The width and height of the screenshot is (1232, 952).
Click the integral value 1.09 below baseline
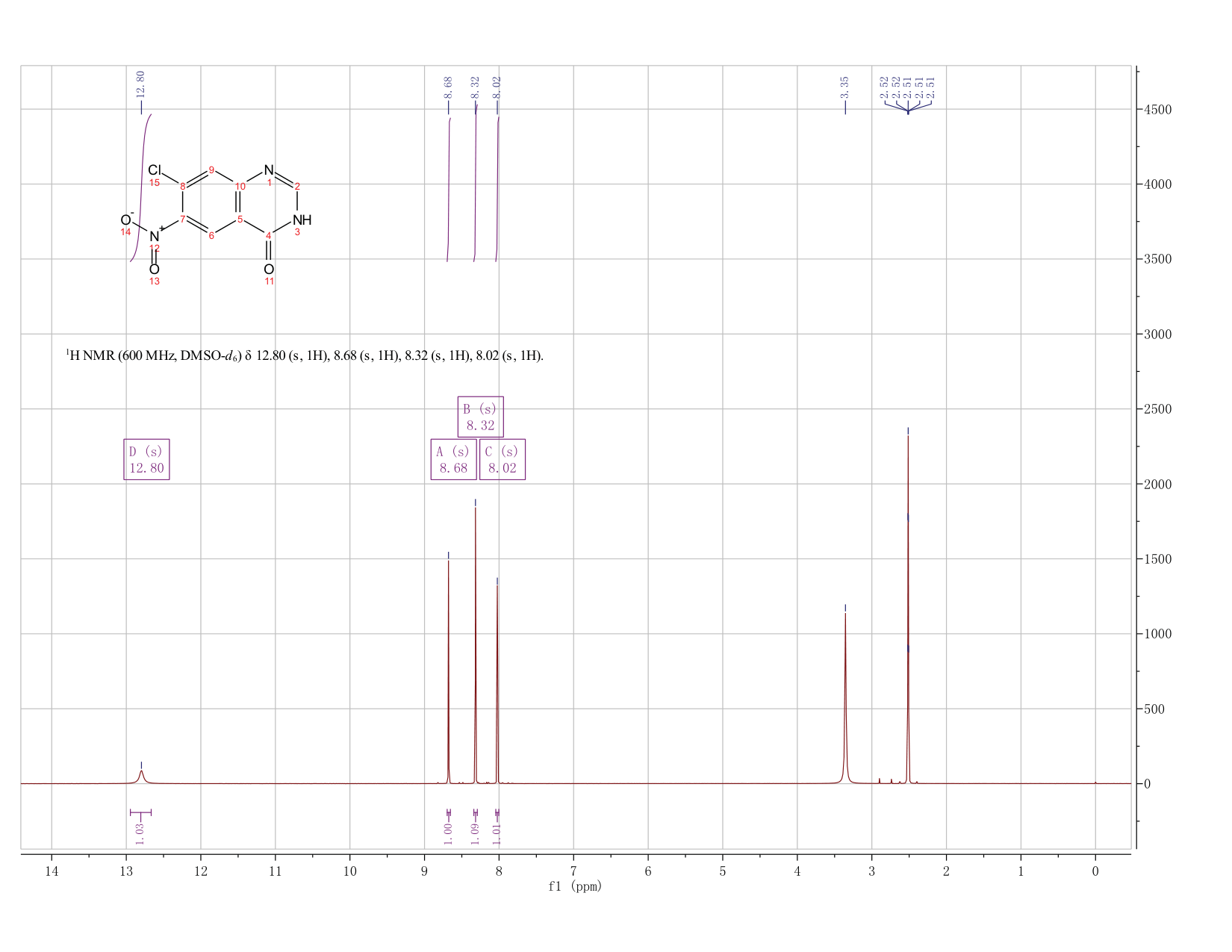[x=475, y=833]
